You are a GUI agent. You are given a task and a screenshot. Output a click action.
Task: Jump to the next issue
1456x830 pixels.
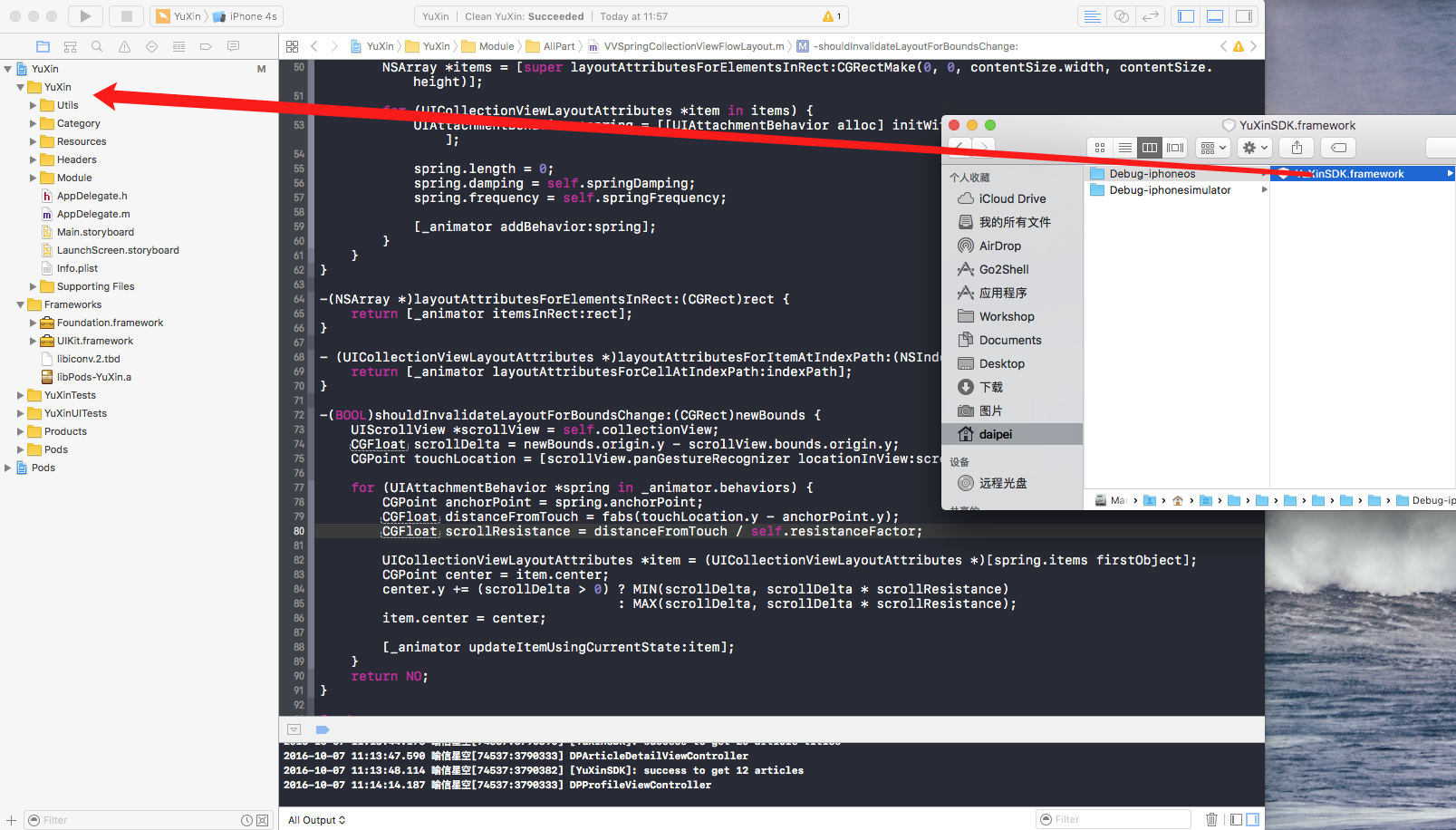(1254, 46)
